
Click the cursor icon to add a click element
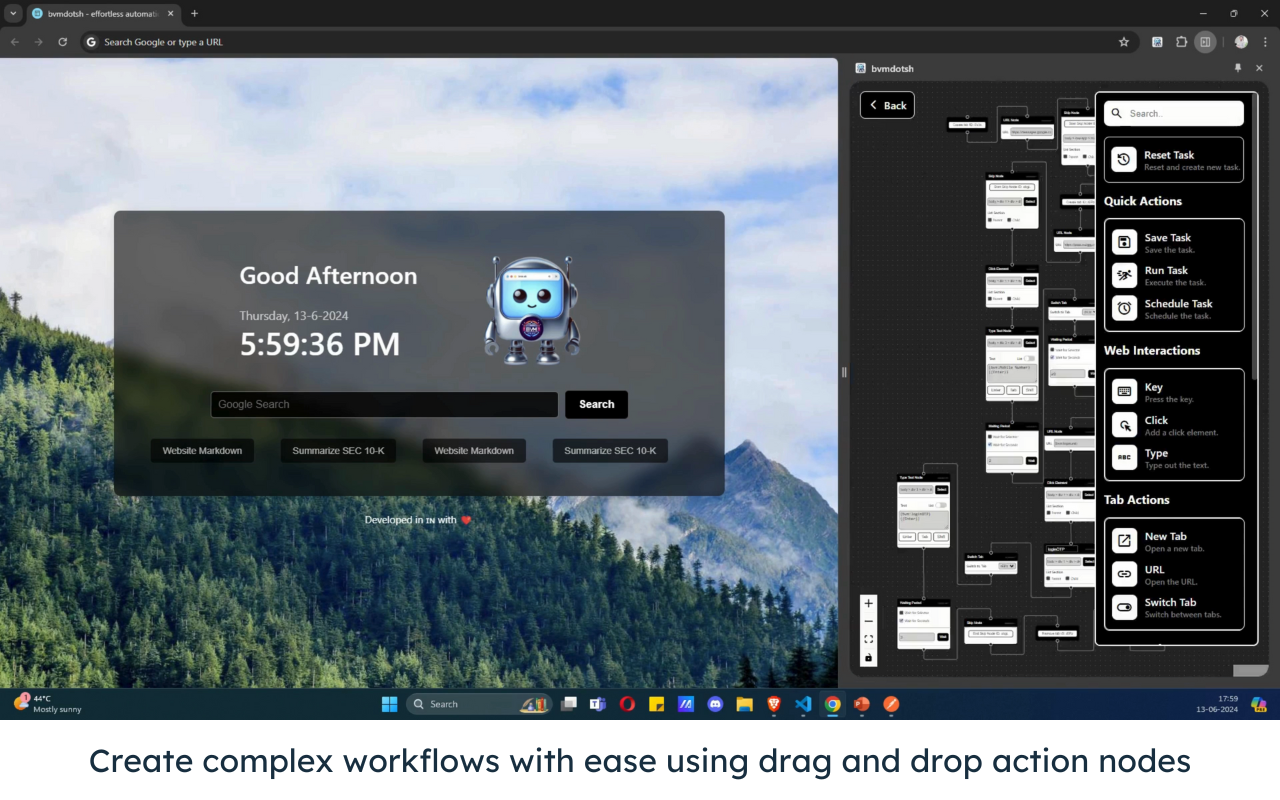click(x=1127, y=424)
